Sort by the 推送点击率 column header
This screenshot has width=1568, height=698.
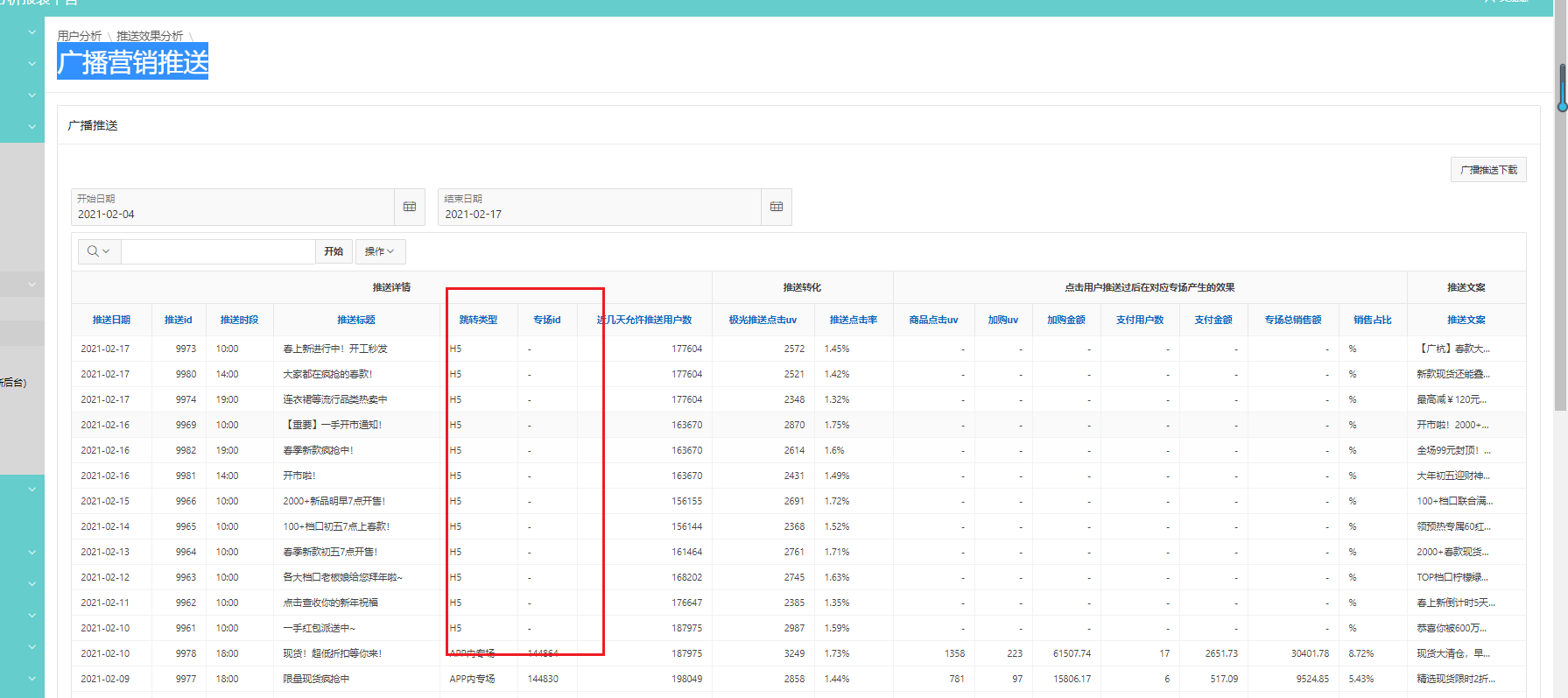pos(854,320)
